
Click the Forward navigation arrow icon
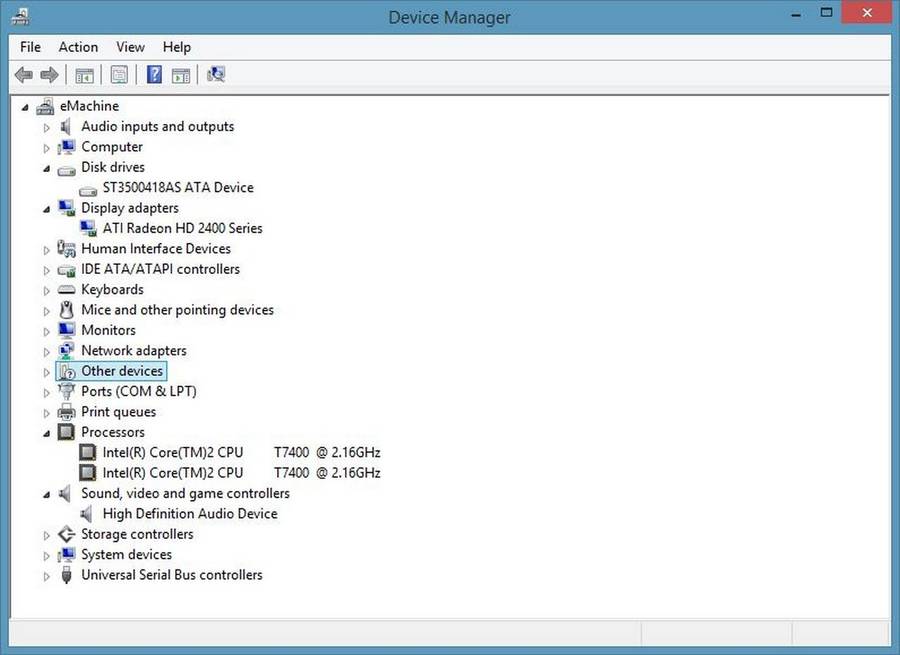[48, 74]
